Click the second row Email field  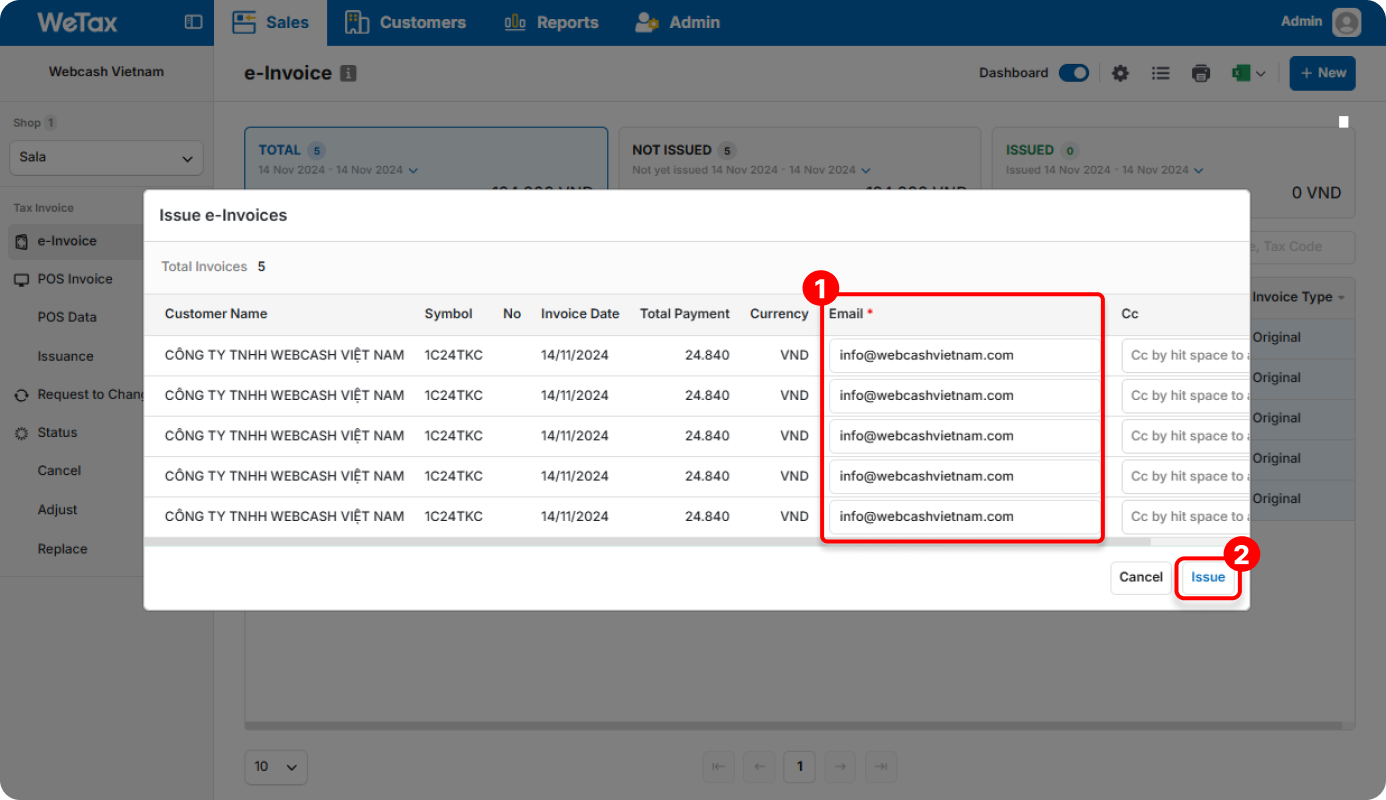point(964,395)
